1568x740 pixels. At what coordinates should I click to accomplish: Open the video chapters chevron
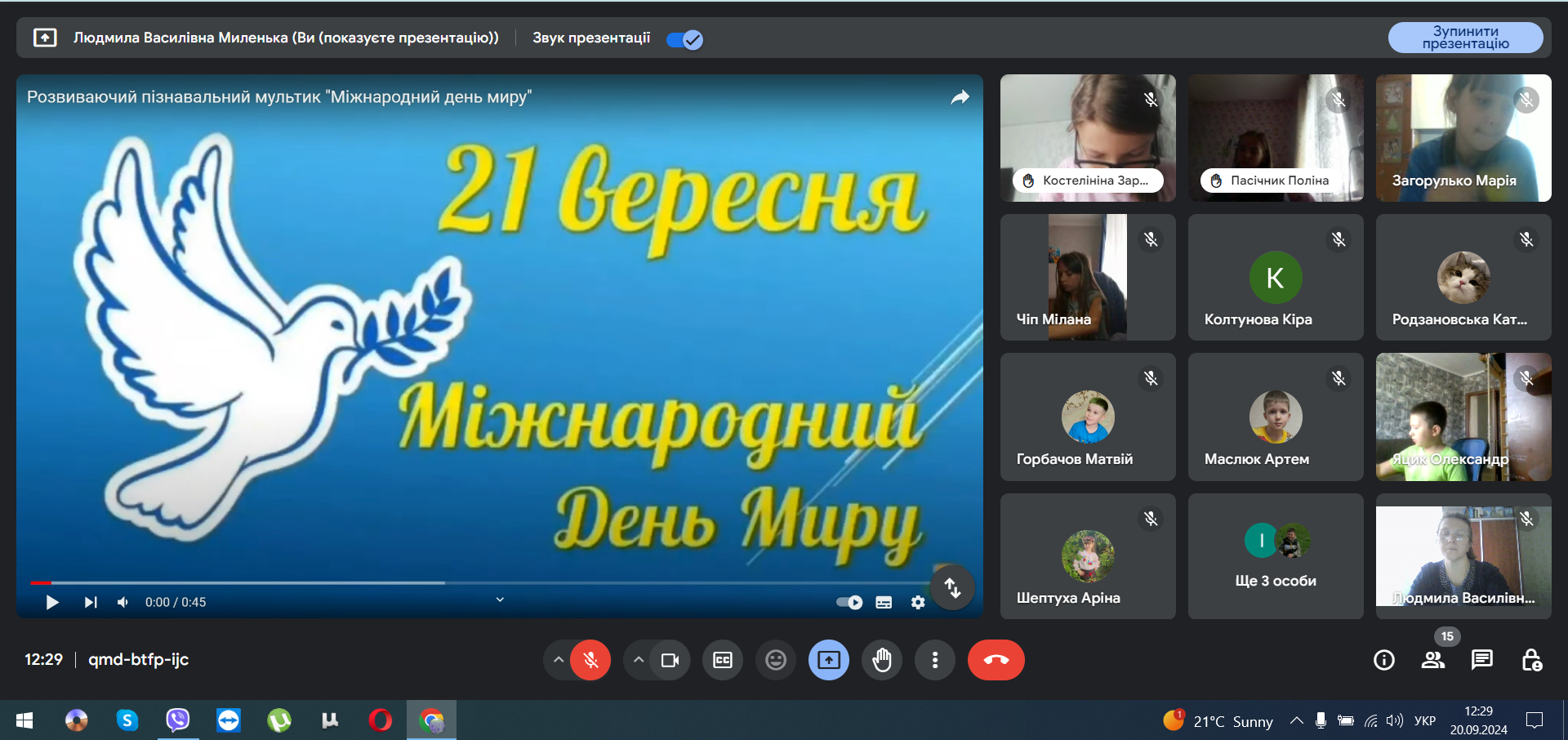click(500, 600)
